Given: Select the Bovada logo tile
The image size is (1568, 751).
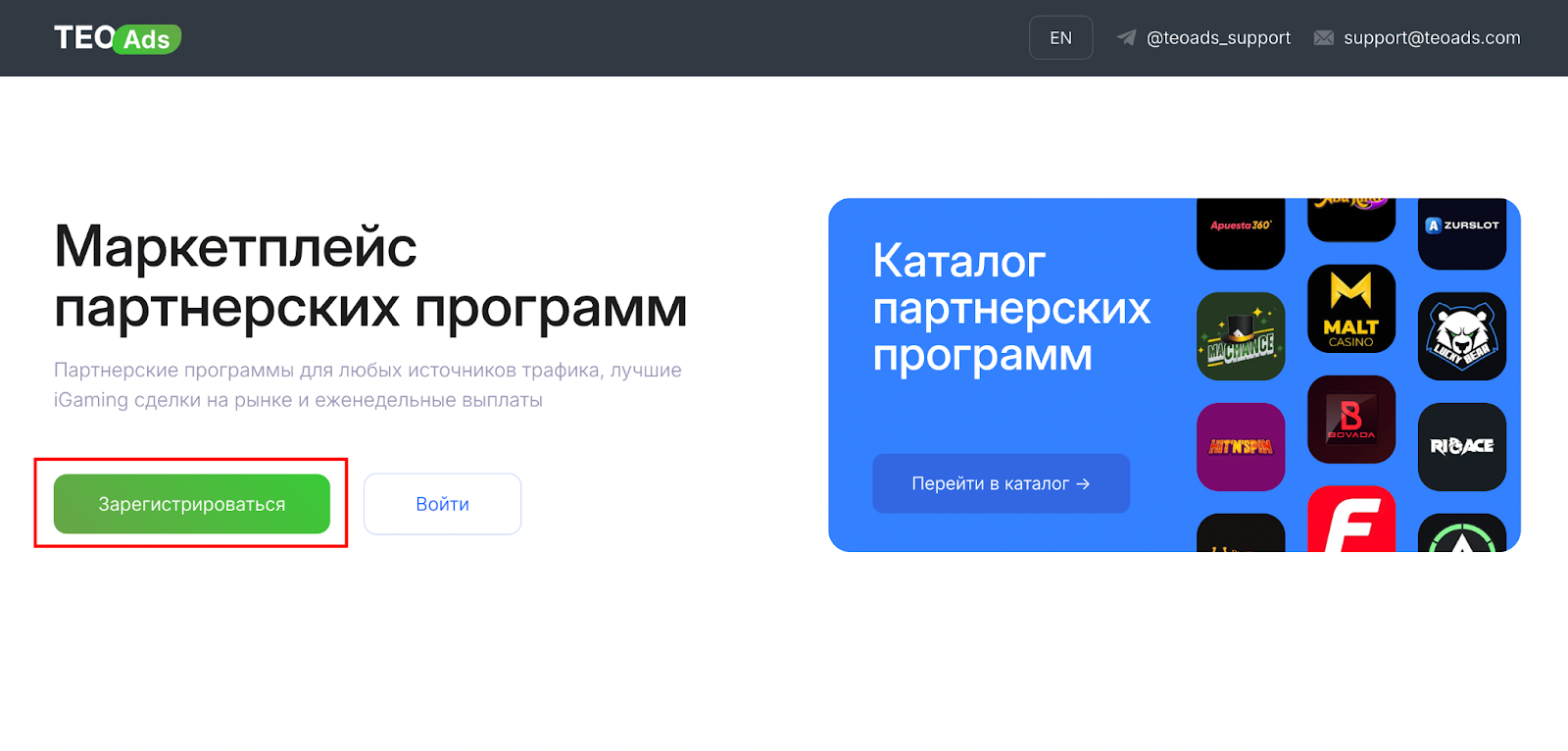Looking at the screenshot, I should [x=1351, y=420].
